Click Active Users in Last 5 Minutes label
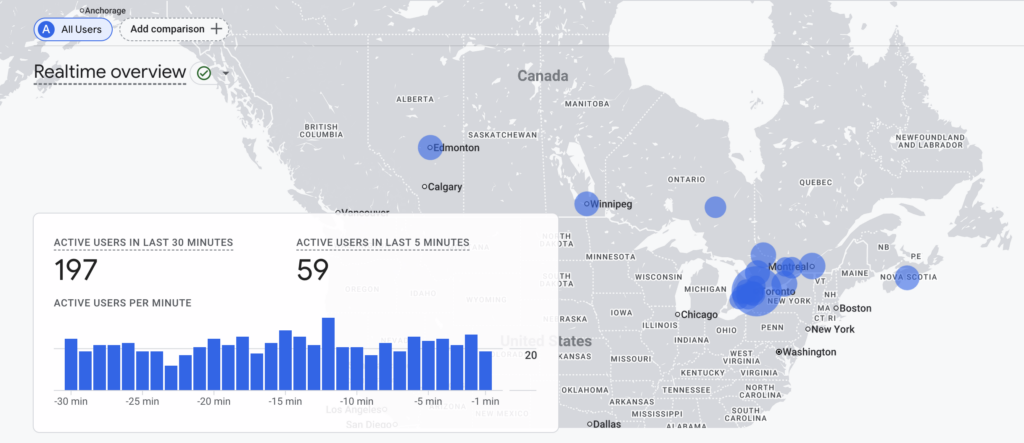This screenshot has height=443, width=1024. (x=383, y=242)
